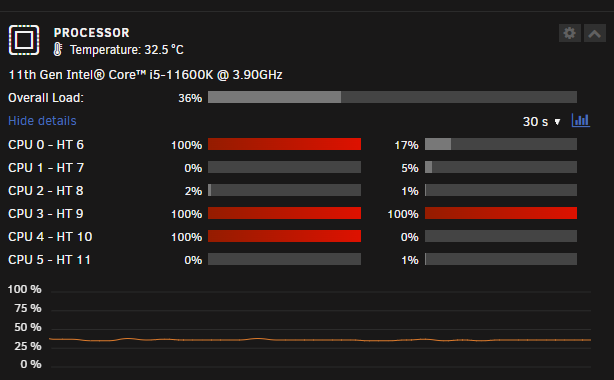Select the CPU 3 - HT 9 row label
Image resolution: width=614 pixels, height=380 pixels.
46,214
